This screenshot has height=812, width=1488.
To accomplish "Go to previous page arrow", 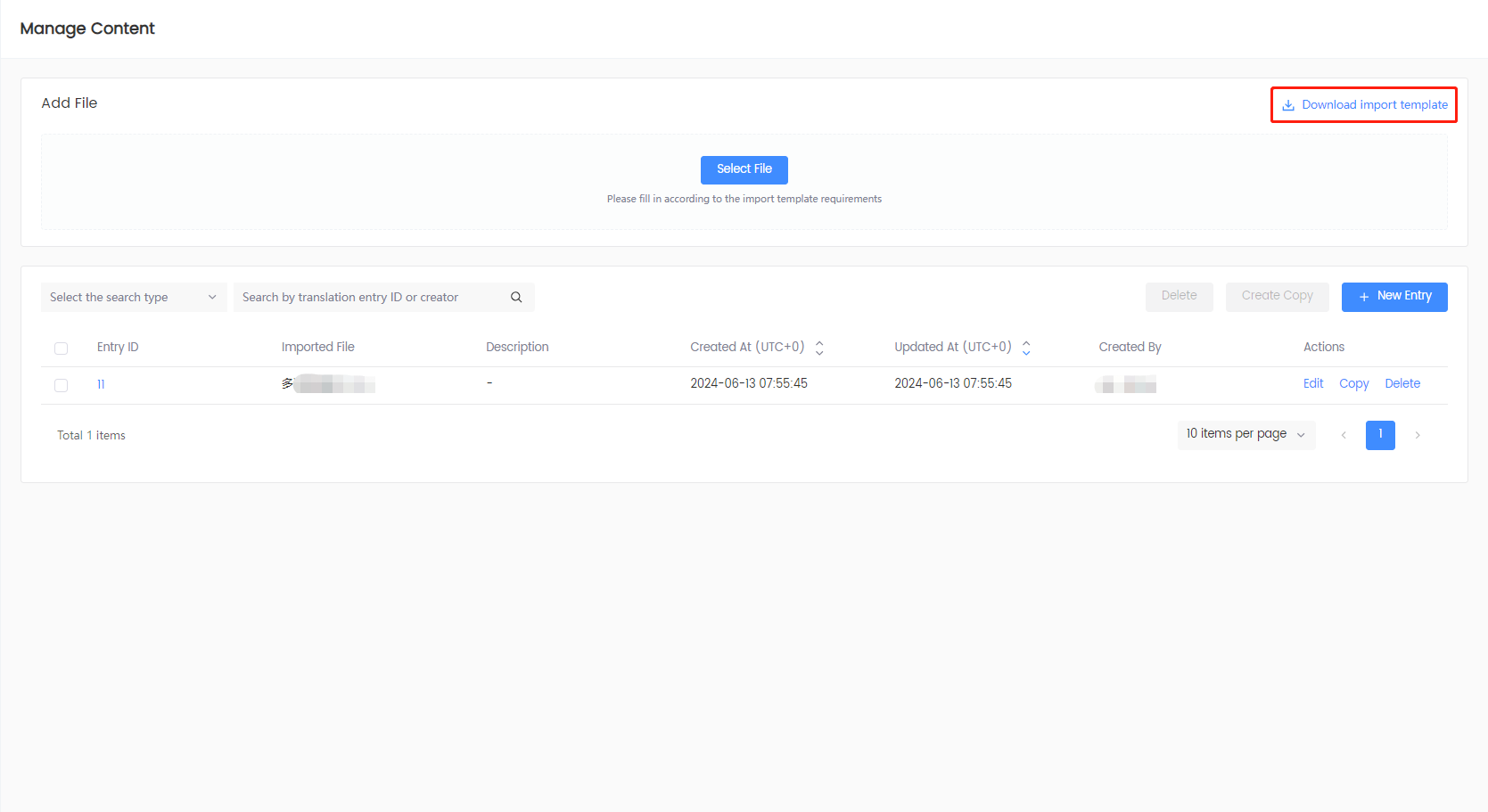I will click(1344, 435).
